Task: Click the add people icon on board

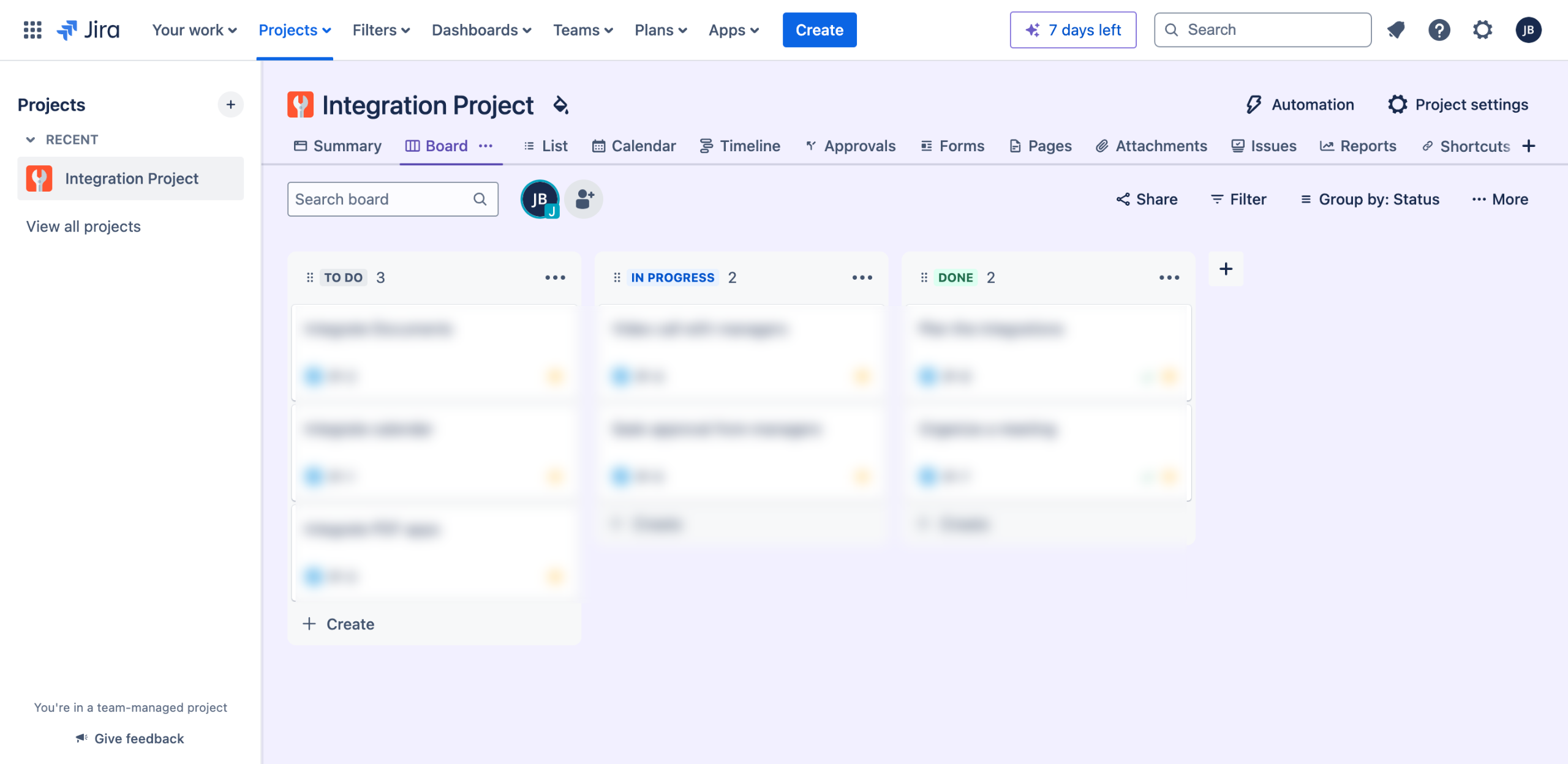Action: (584, 199)
